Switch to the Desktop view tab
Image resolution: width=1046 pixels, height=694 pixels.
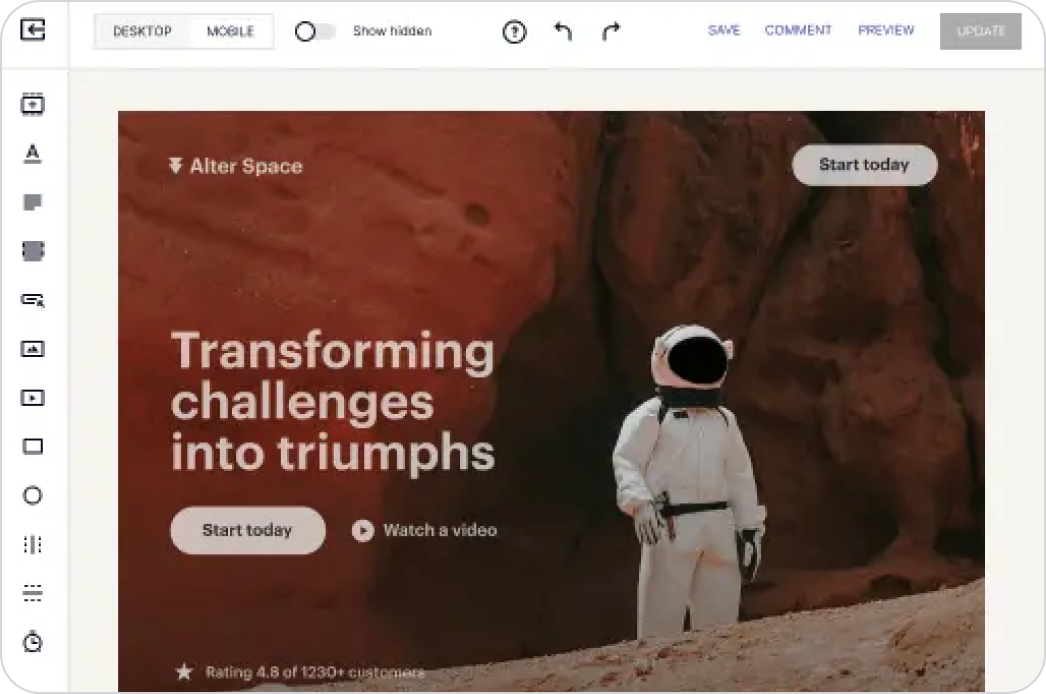(142, 32)
